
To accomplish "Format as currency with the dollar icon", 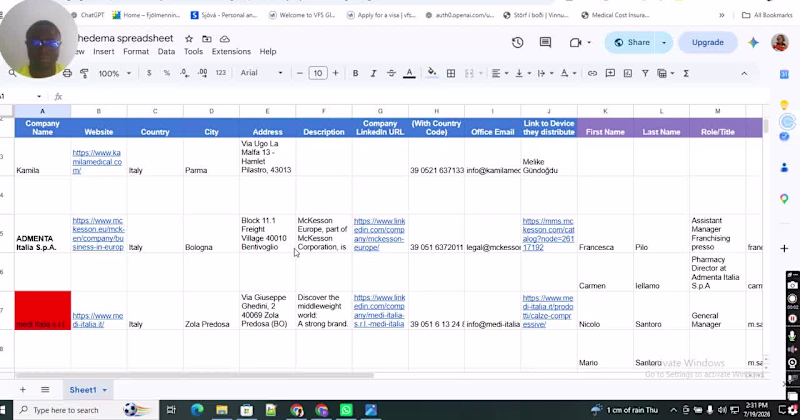I will 149,73.
